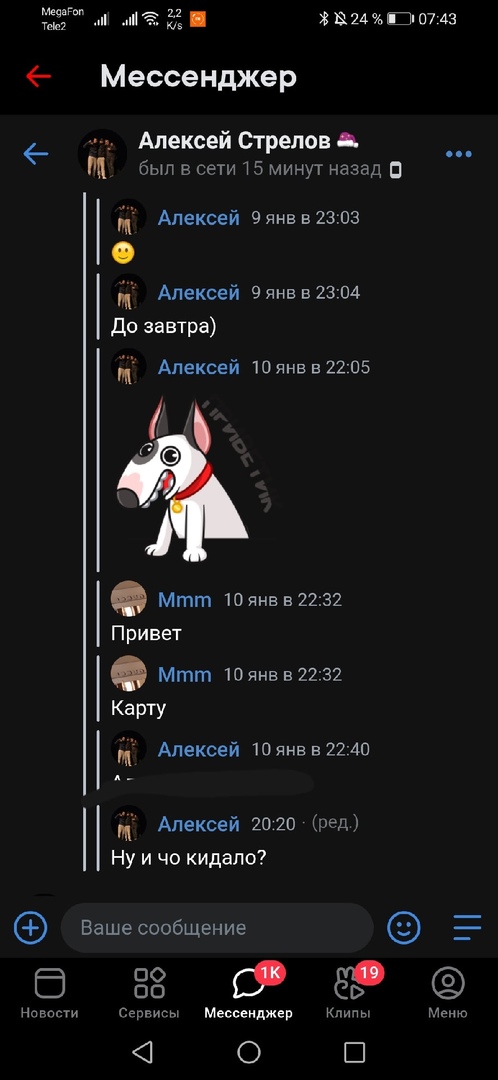
Task: Open the Меню profile tab
Action: tap(448, 993)
